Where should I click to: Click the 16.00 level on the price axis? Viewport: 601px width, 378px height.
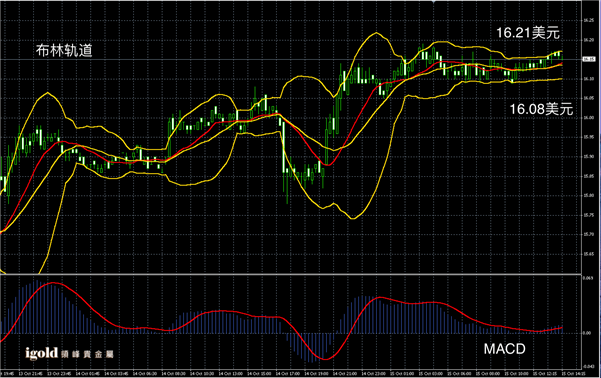tap(588, 118)
